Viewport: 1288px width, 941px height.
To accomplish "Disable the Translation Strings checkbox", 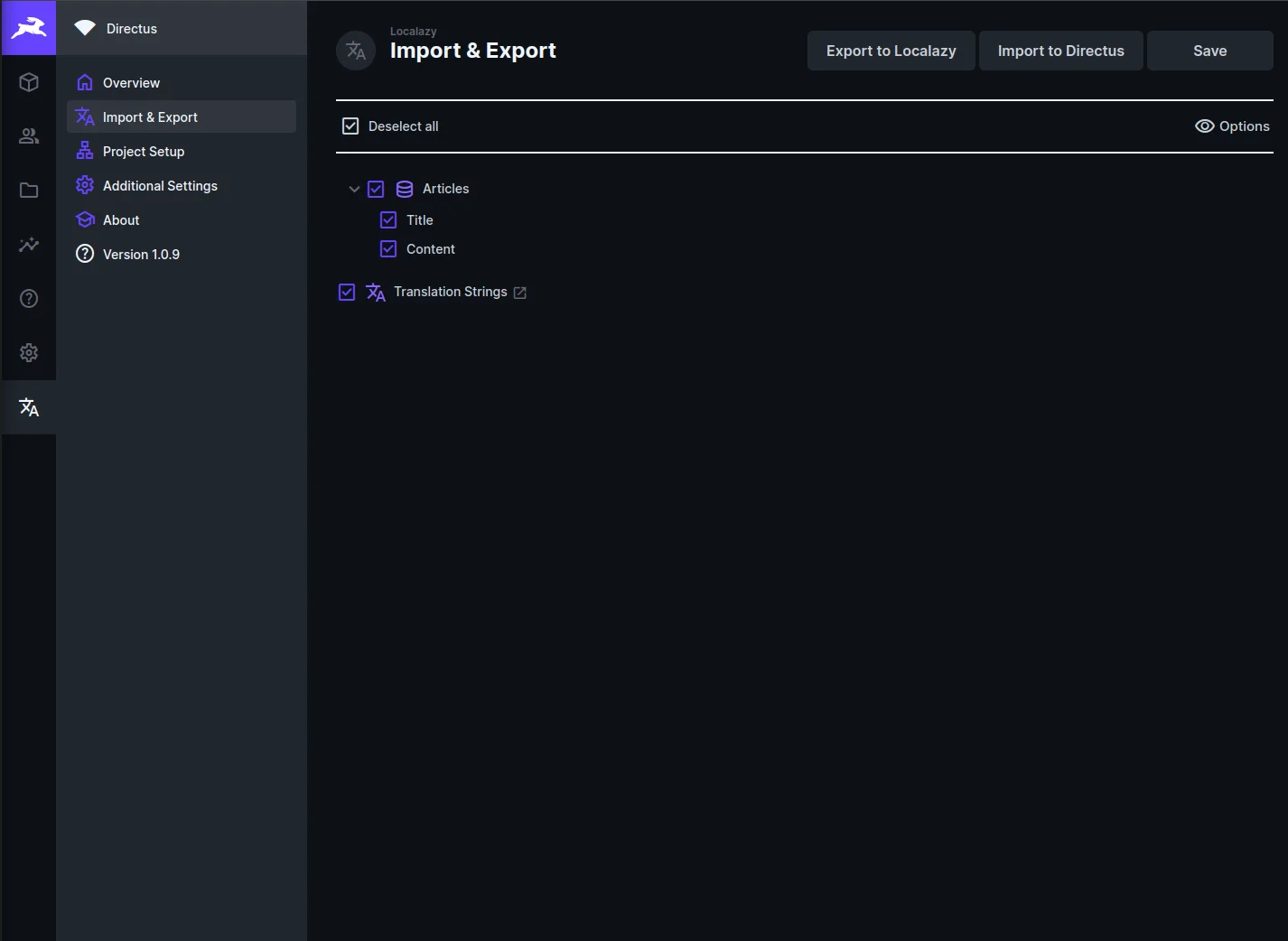I will pos(347,292).
